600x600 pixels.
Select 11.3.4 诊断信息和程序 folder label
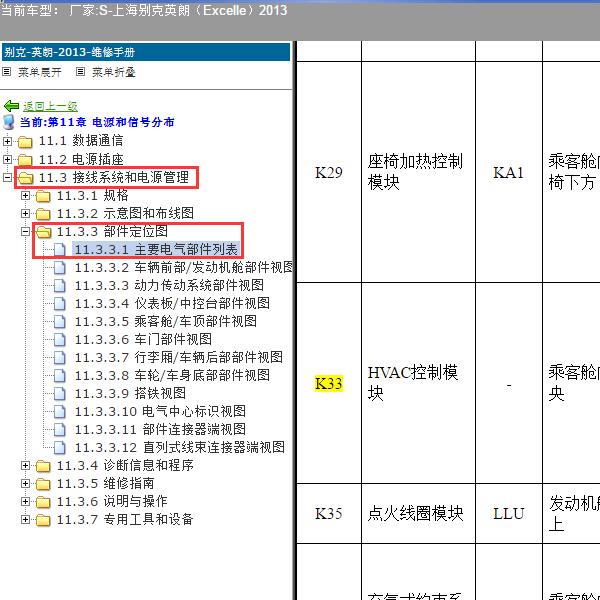click(x=125, y=465)
